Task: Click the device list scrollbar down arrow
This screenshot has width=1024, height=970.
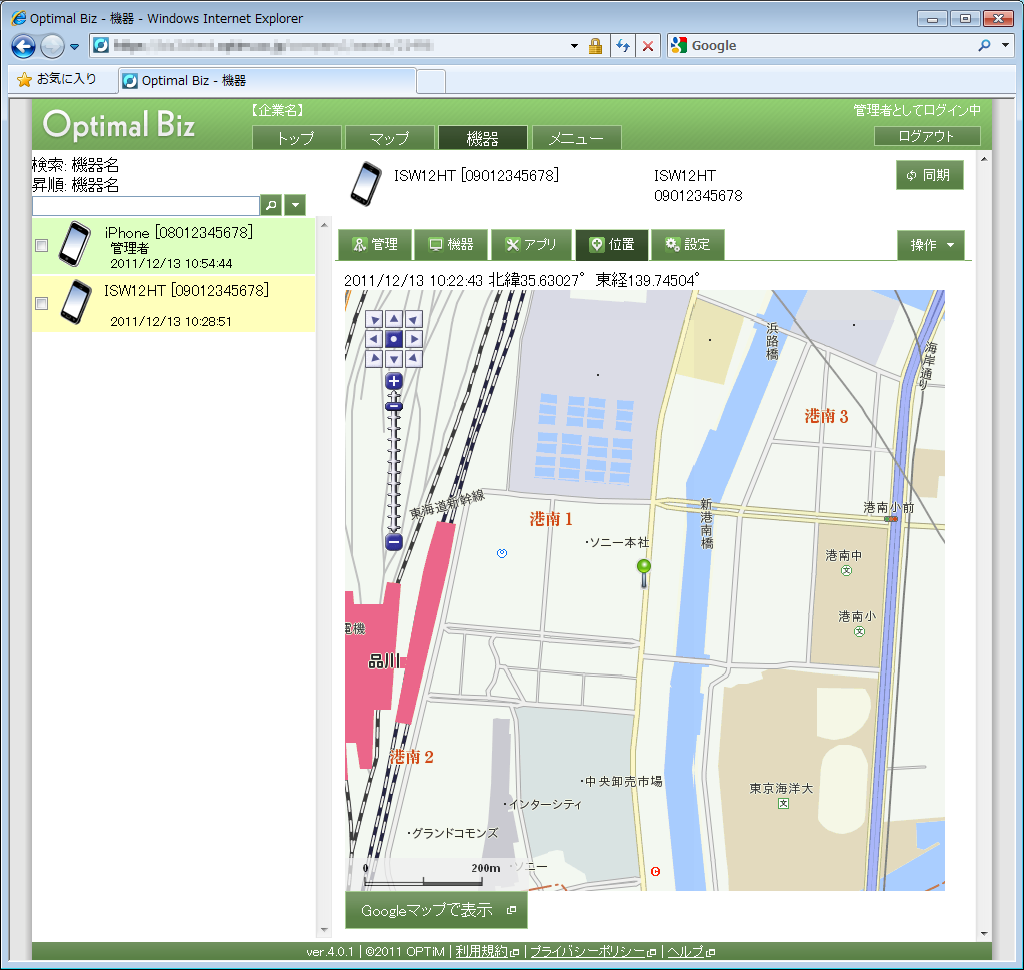Action: [324, 930]
